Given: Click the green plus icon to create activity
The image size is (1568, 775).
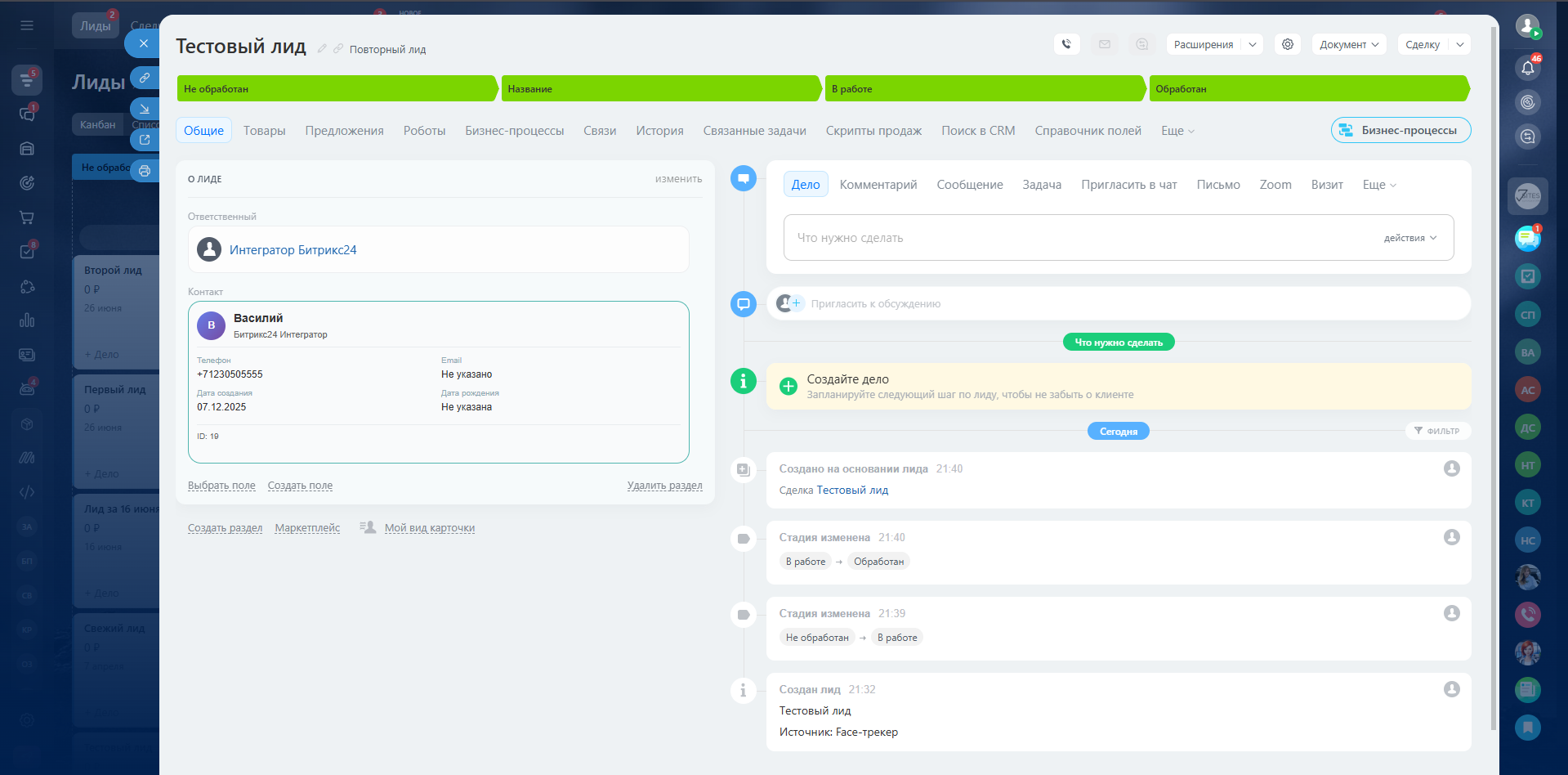Looking at the screenshot, I should click(788, 387).
